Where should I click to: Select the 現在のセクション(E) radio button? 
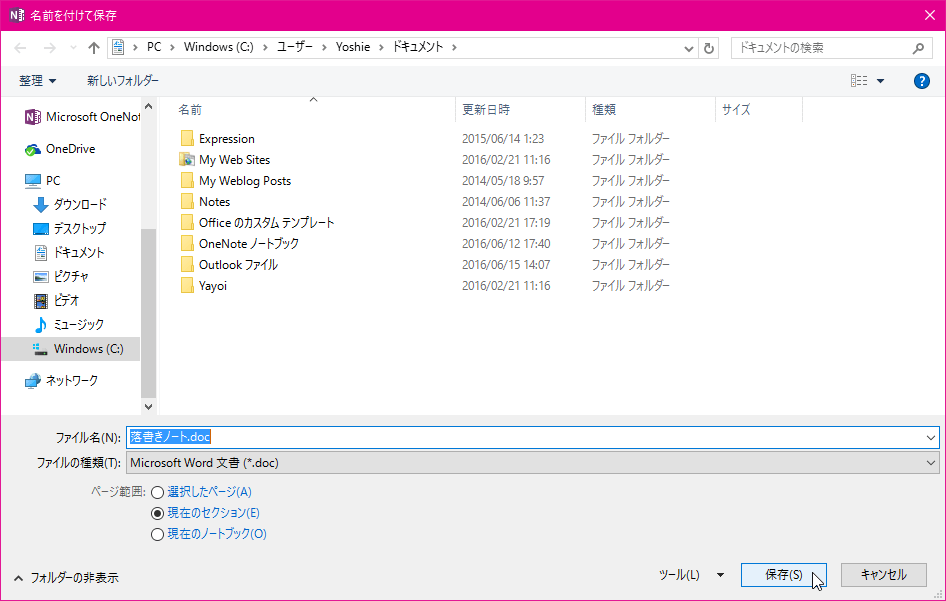point(157,514)
